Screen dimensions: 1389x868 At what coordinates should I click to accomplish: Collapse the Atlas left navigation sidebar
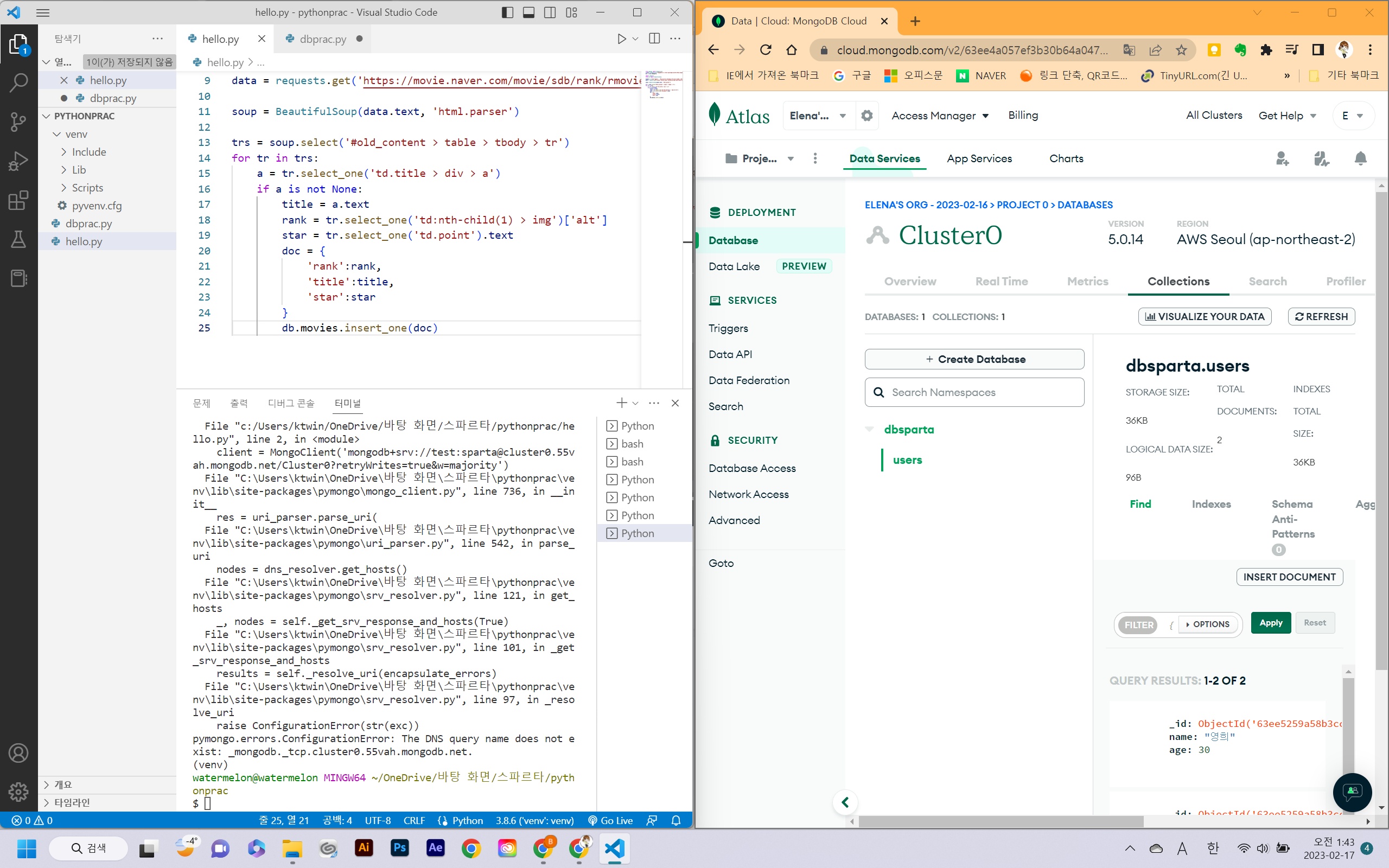845,802
